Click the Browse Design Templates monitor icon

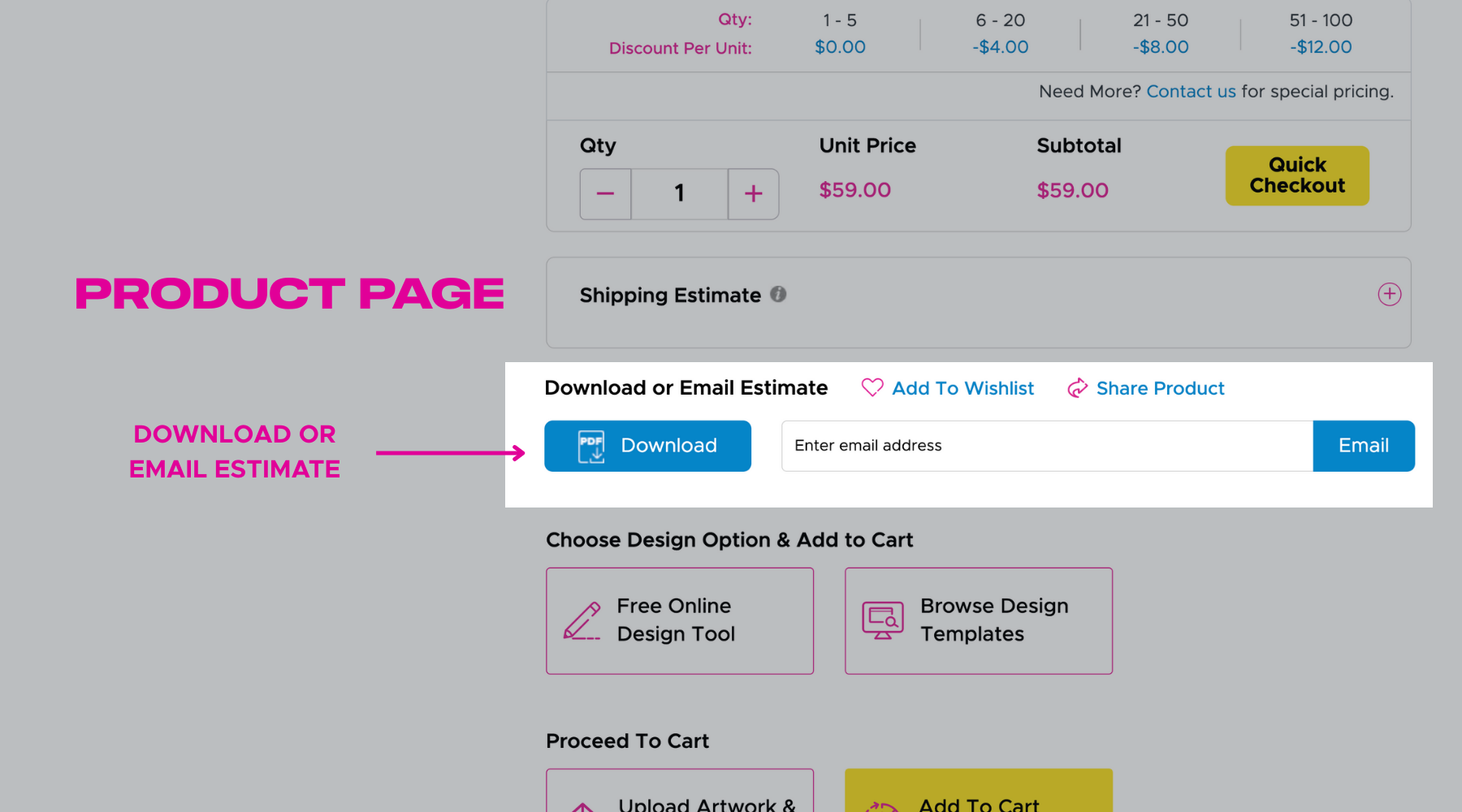(882, 621)
